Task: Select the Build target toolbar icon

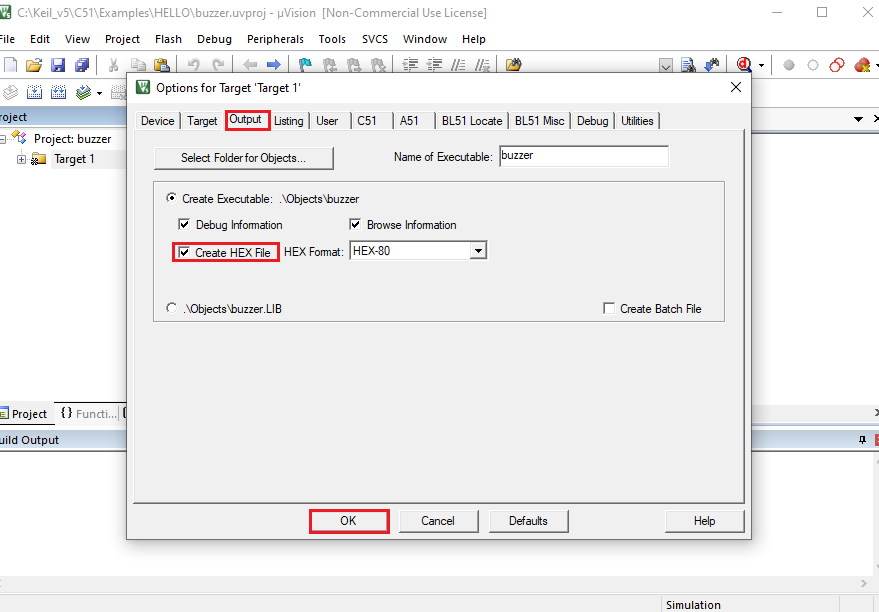Action: [x=33, y=91]
